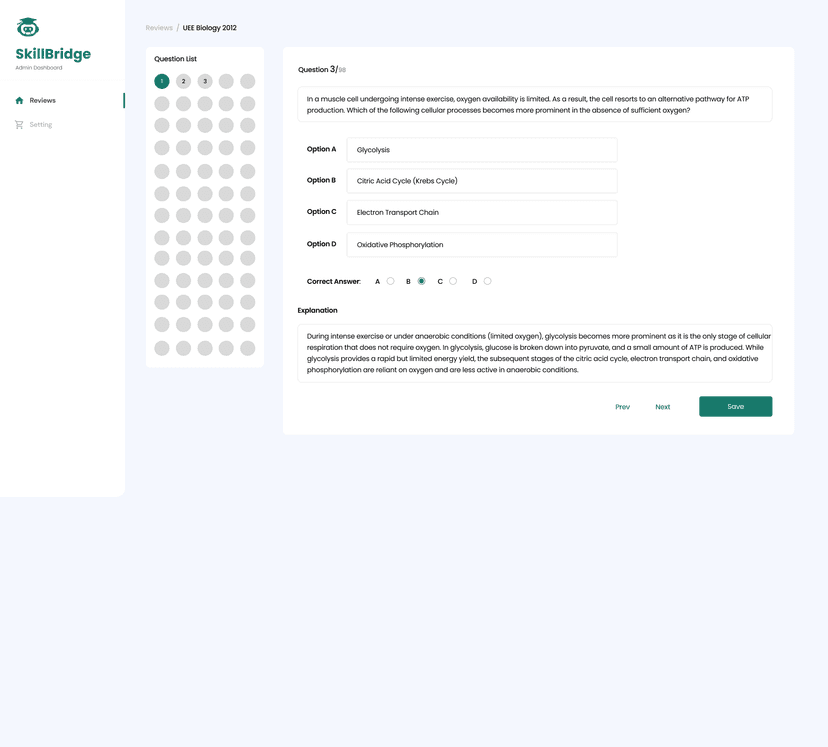Screen dimensions: 828x747
Task: Save the question with the Save button
Action: [736, 406]
